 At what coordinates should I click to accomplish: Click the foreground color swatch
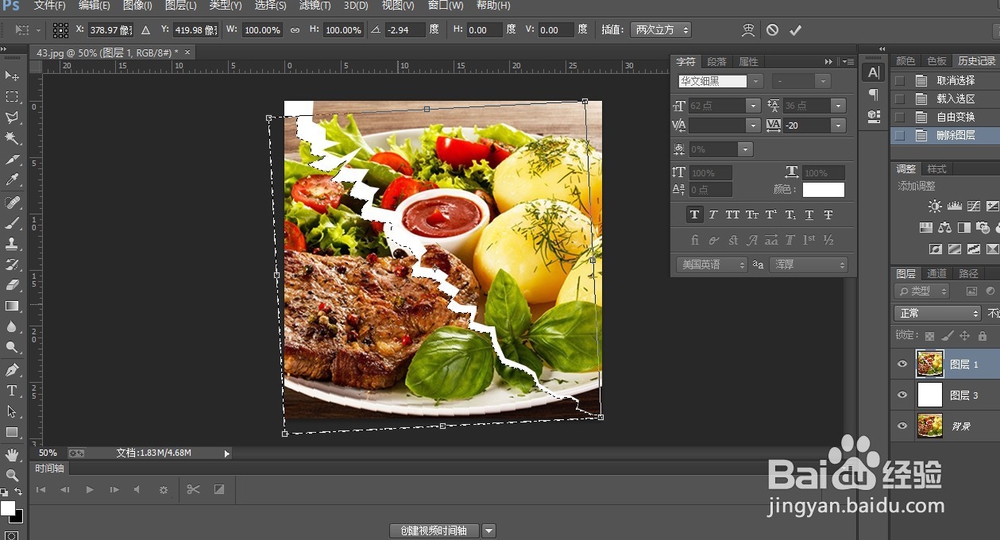[7, 508]
